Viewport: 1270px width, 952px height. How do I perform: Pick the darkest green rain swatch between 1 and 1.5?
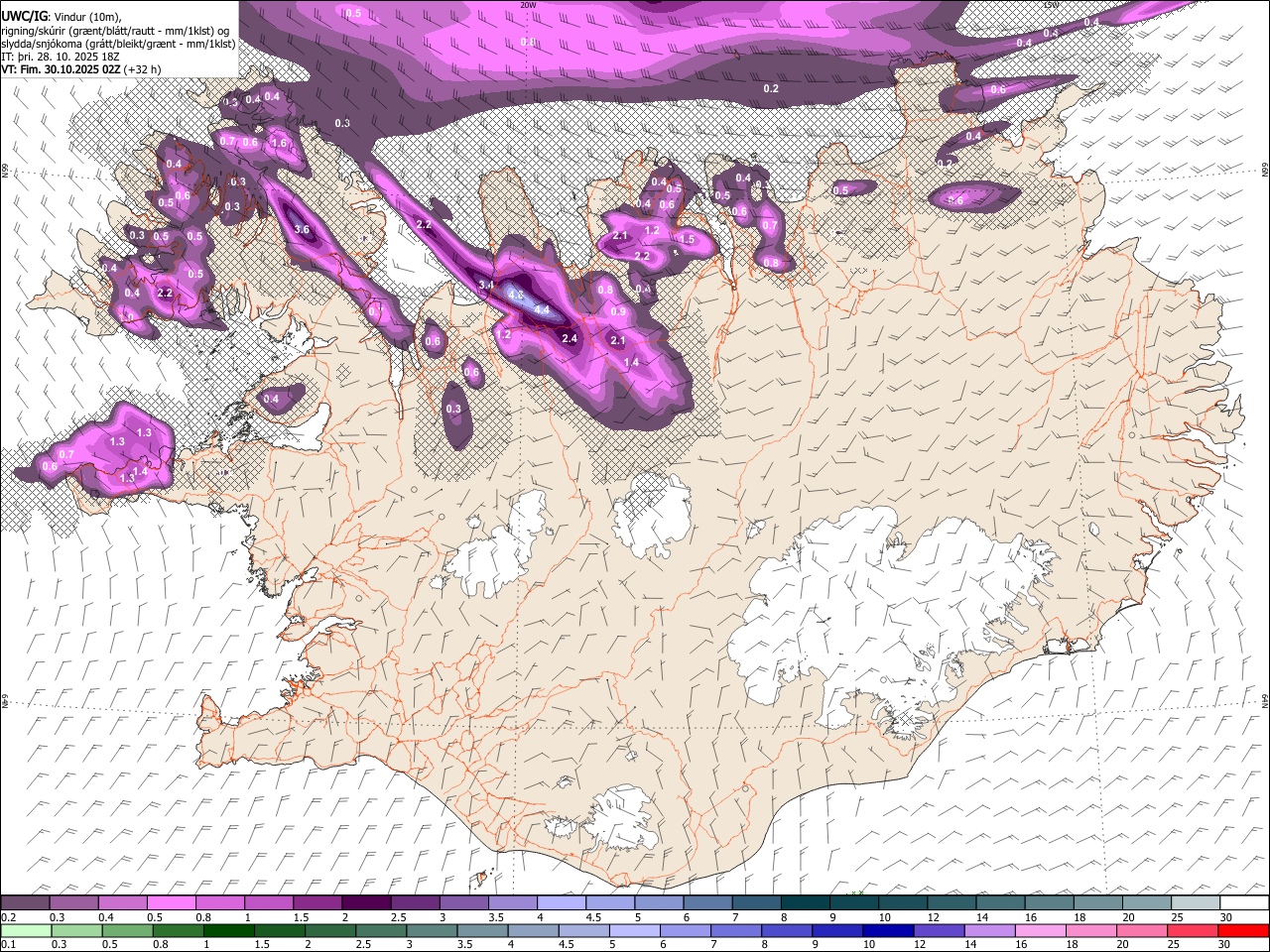[228, 930]
